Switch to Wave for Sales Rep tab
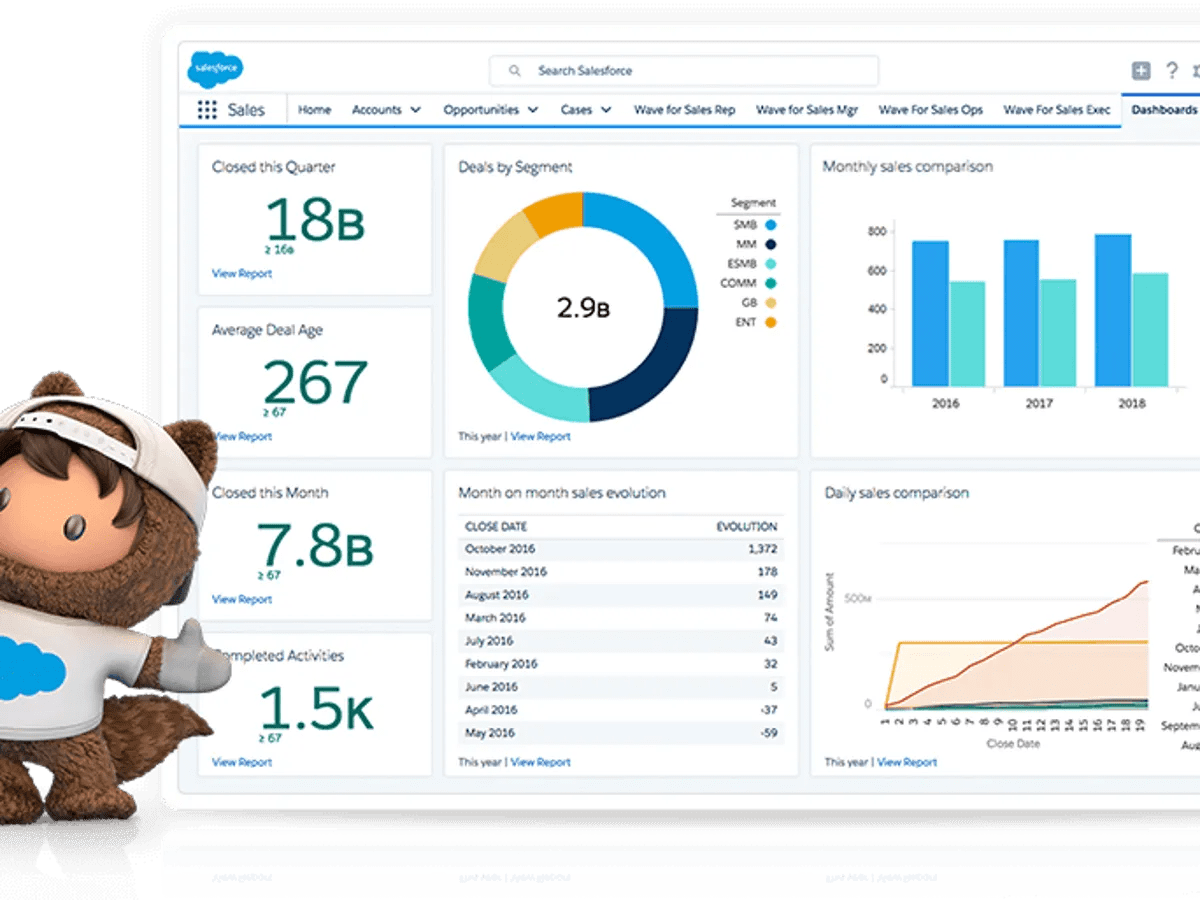This screenshot has height=900, width=1200. [x=684, y=110]
